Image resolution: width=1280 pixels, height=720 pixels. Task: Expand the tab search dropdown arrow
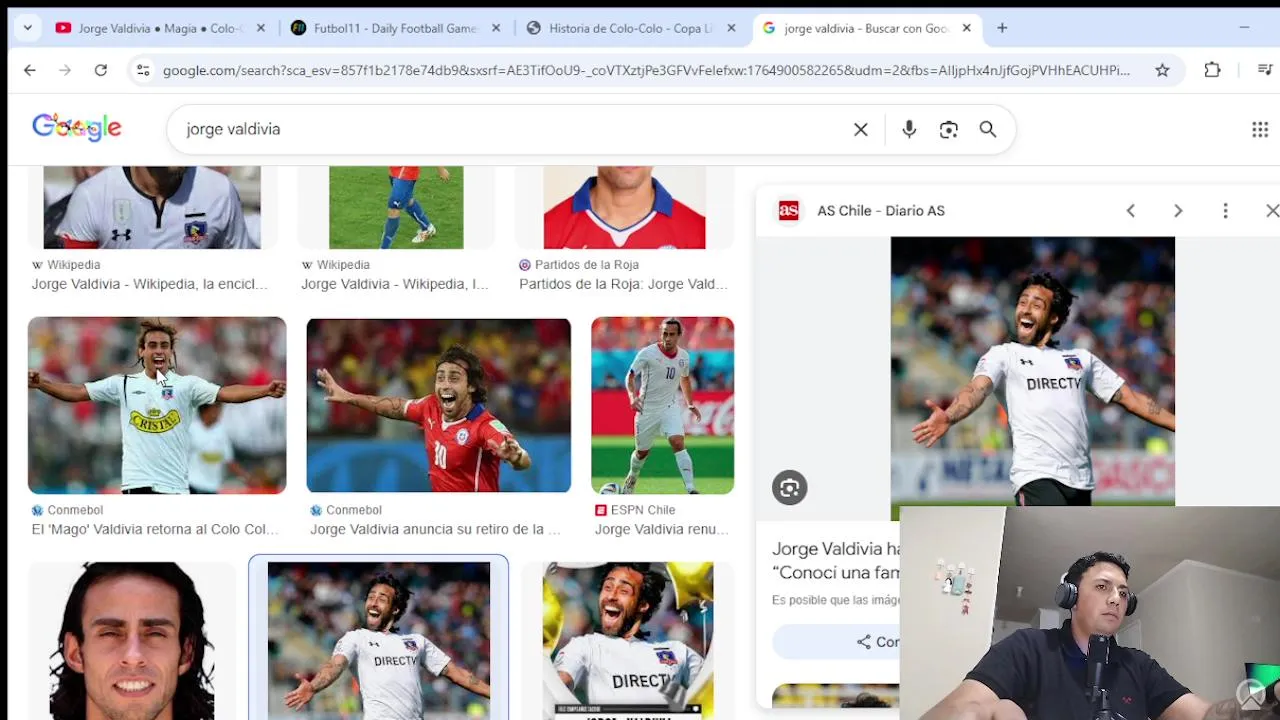point(27,28)
